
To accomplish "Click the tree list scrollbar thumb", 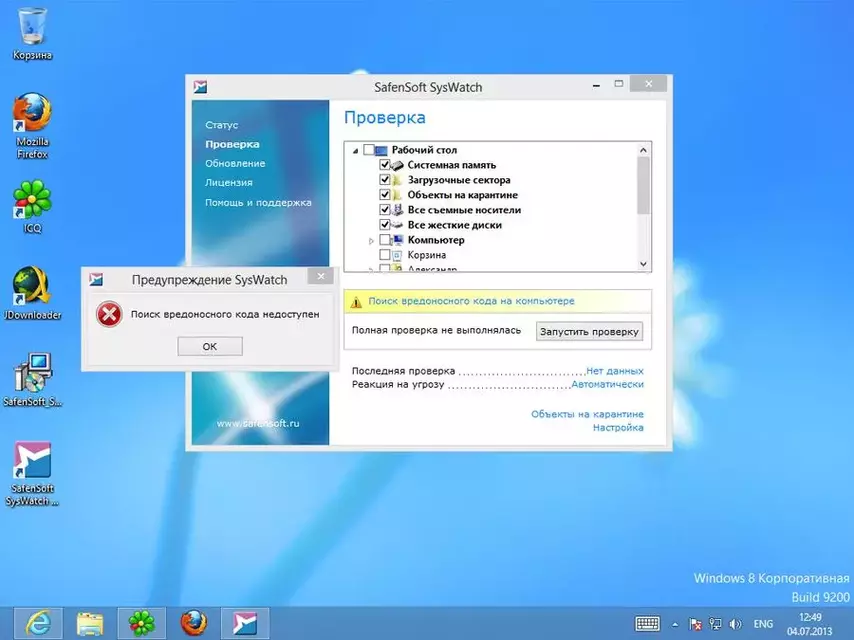I will [x=643, y=185].
